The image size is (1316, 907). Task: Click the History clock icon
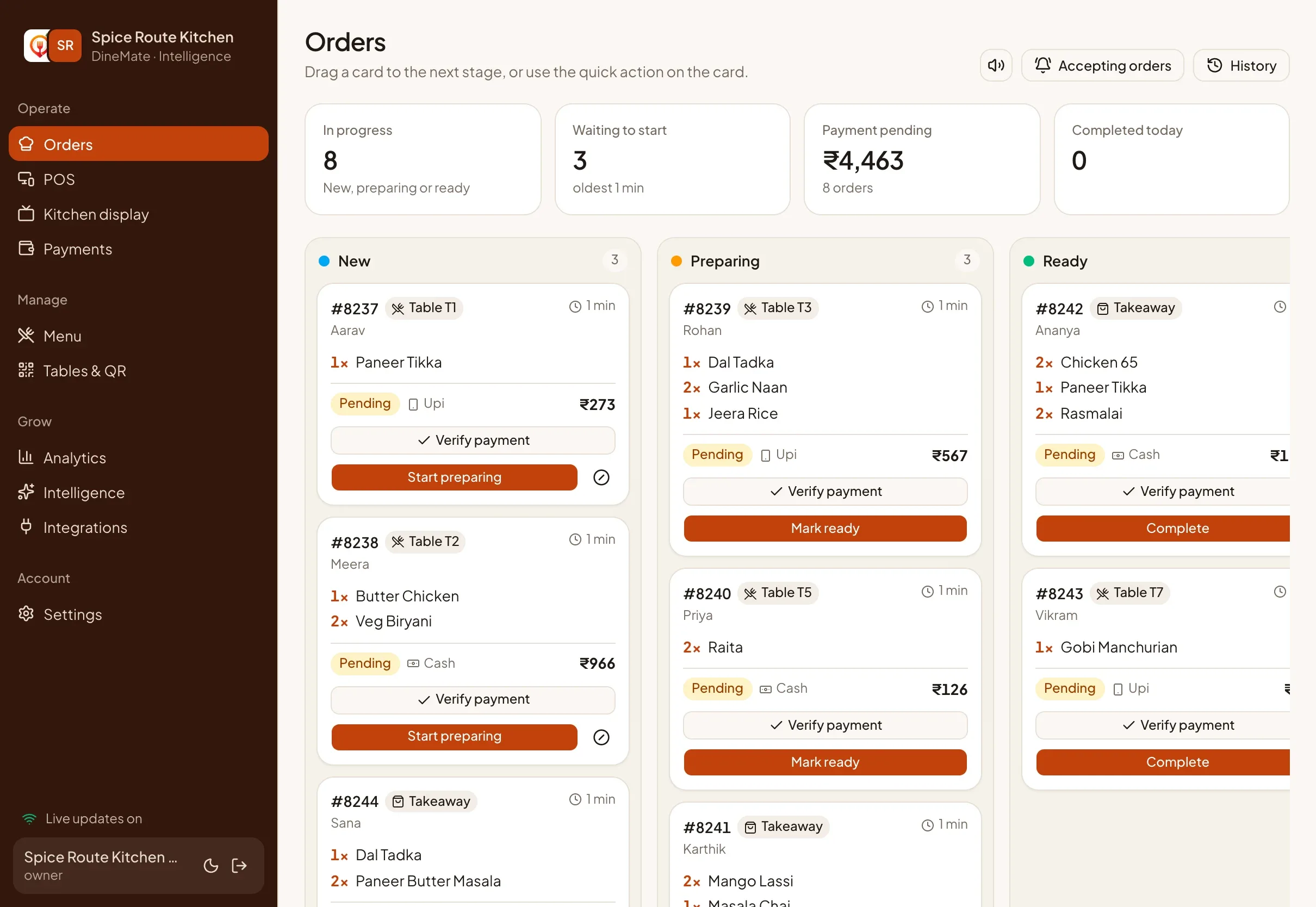(x=1214, y=65)
